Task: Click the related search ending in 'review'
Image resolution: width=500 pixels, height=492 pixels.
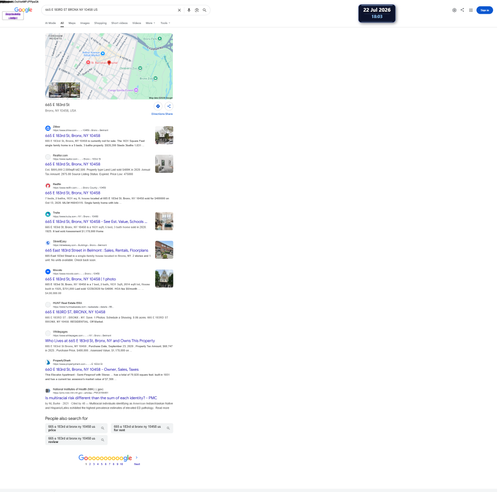Action: (76, 440)
